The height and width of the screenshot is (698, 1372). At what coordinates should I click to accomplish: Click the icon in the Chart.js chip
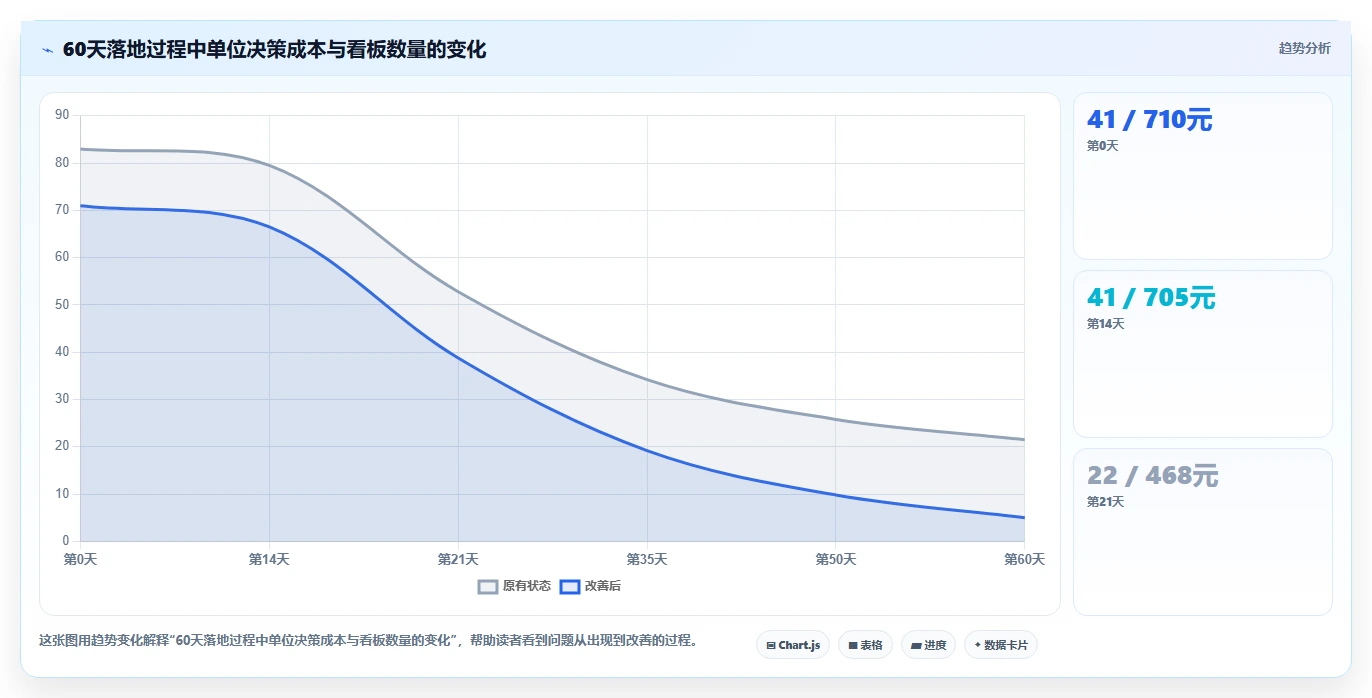(x=771, y=646)
